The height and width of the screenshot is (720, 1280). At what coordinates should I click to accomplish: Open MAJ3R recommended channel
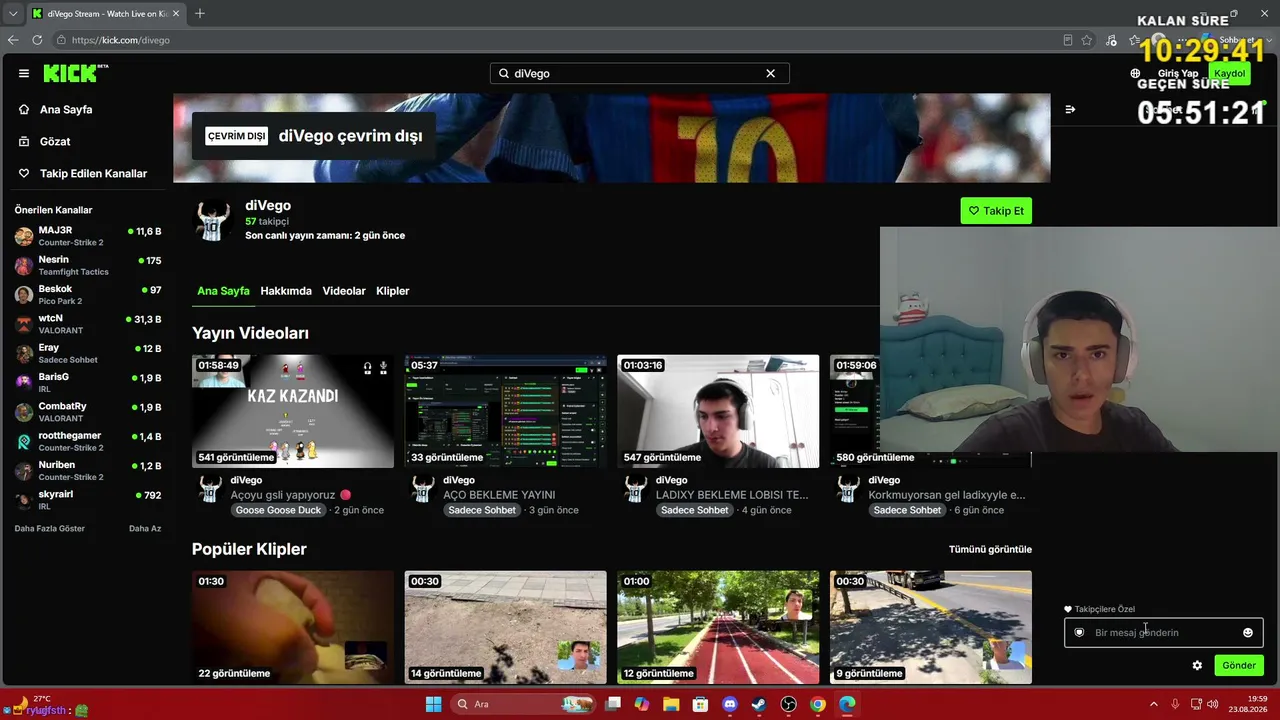88,236
